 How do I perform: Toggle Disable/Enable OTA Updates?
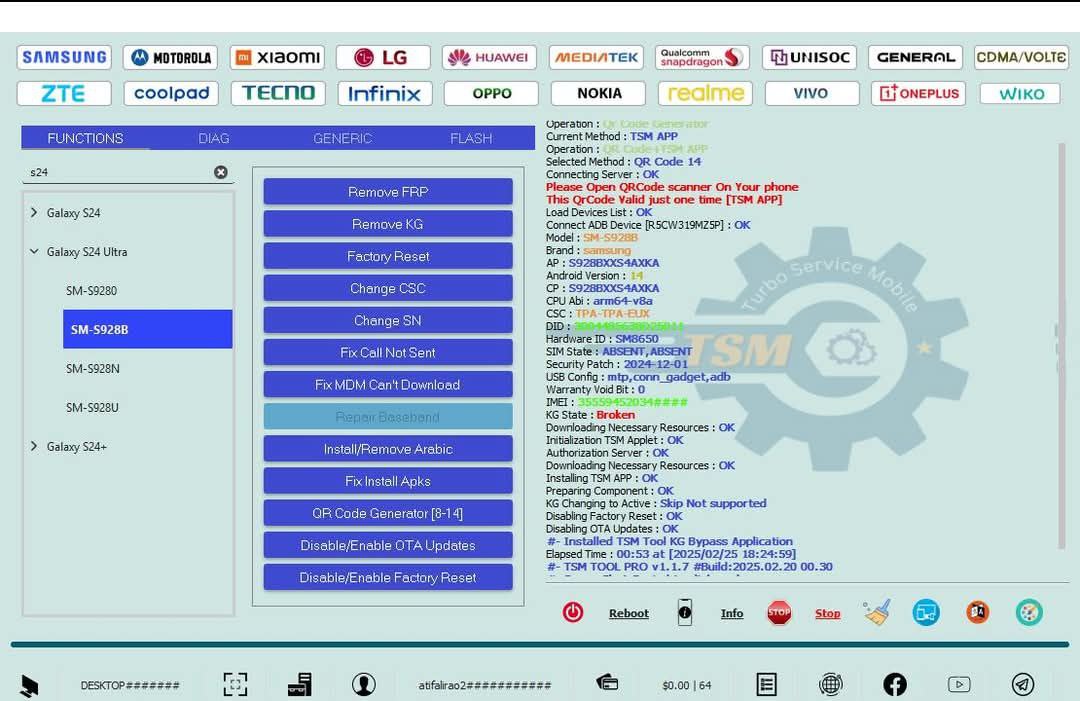pyautogui.click(x=387, y=544)
